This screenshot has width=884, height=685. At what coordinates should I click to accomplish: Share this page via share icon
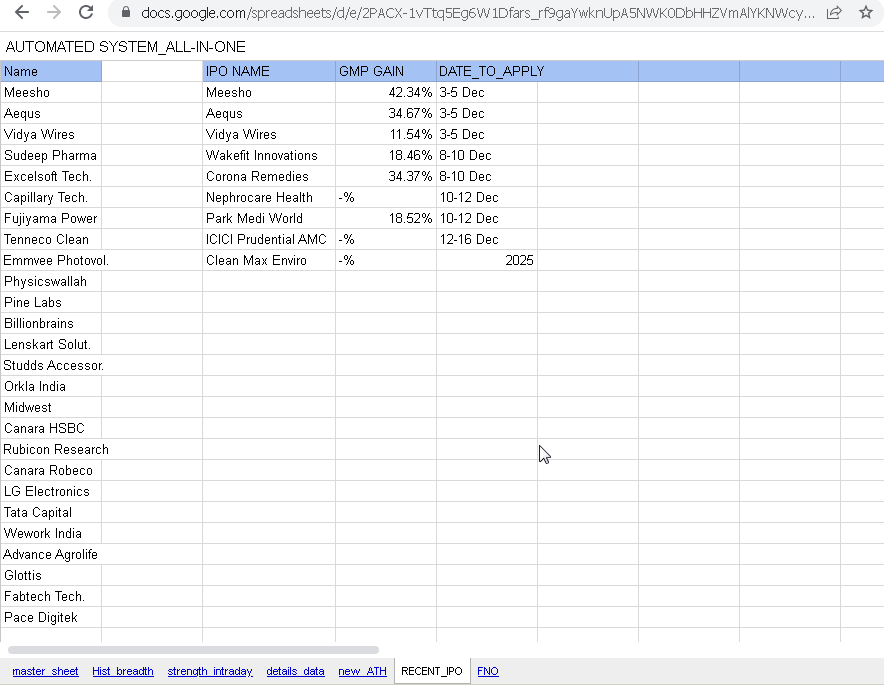pyautogui.click(x=834, y=12)
